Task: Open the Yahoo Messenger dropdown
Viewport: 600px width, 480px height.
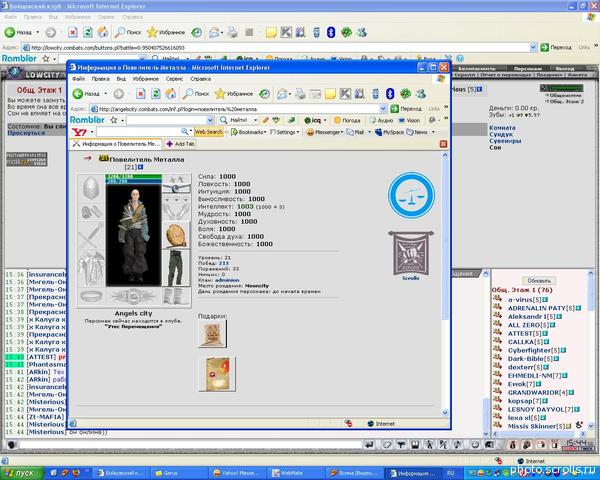Action: [x=324, y=132]
